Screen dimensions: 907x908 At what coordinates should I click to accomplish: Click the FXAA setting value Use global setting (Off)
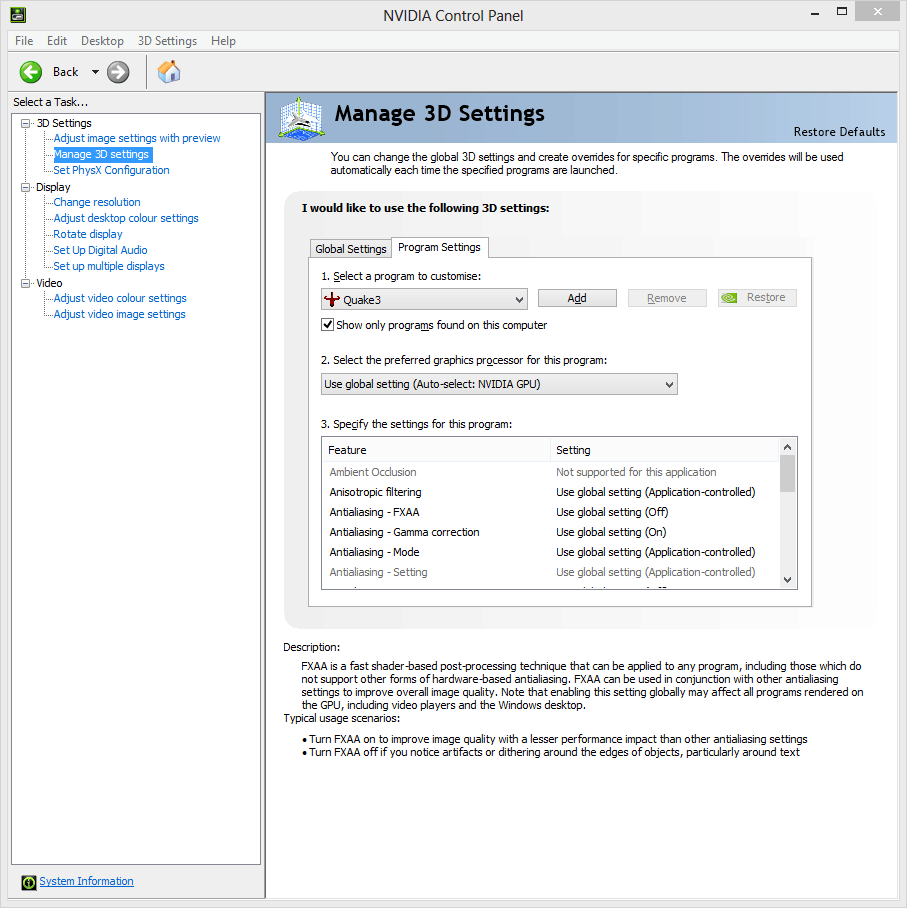(x=612, y=512)
